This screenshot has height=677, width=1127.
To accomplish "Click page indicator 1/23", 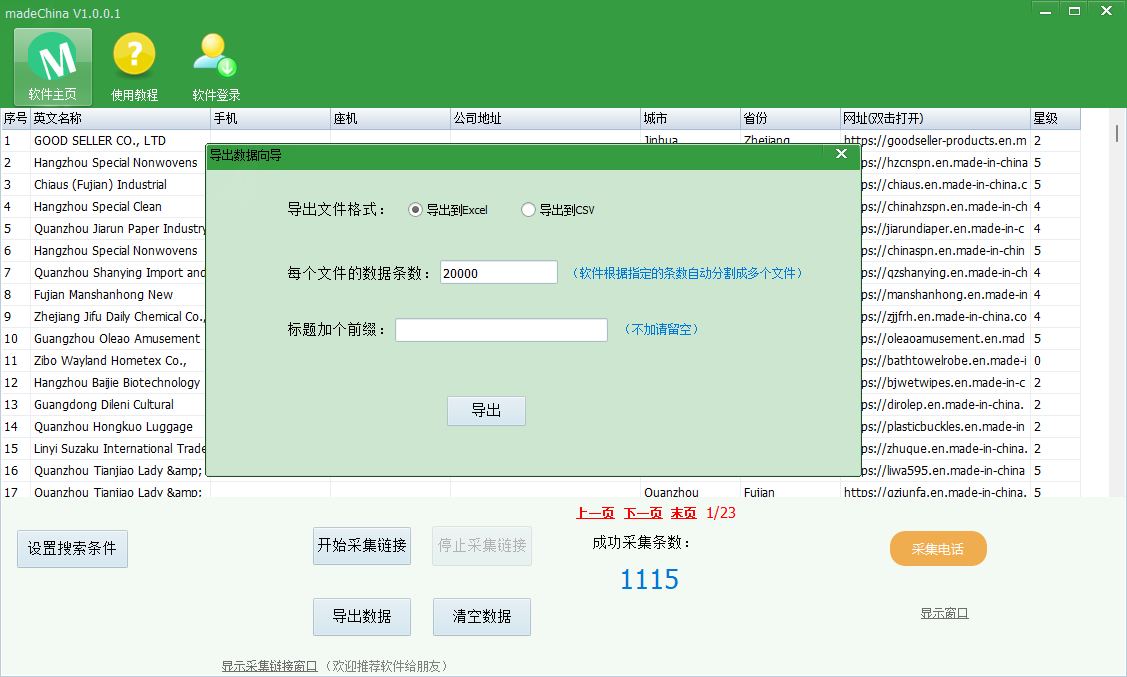I will coord(721,513).
